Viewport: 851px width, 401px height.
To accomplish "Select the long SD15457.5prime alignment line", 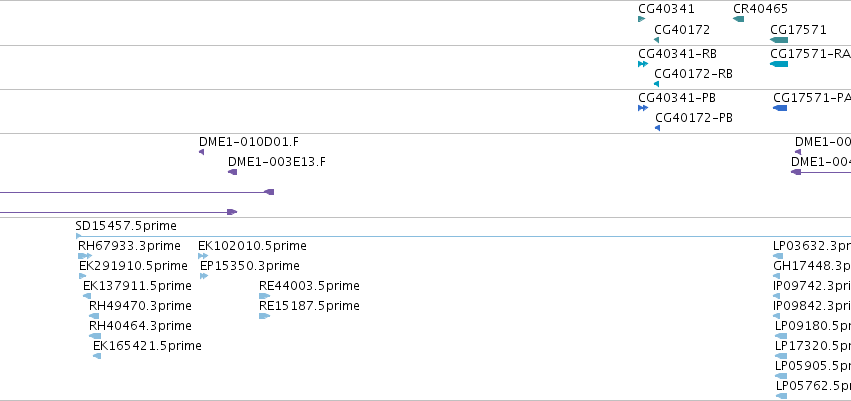I will click(463, 236).
